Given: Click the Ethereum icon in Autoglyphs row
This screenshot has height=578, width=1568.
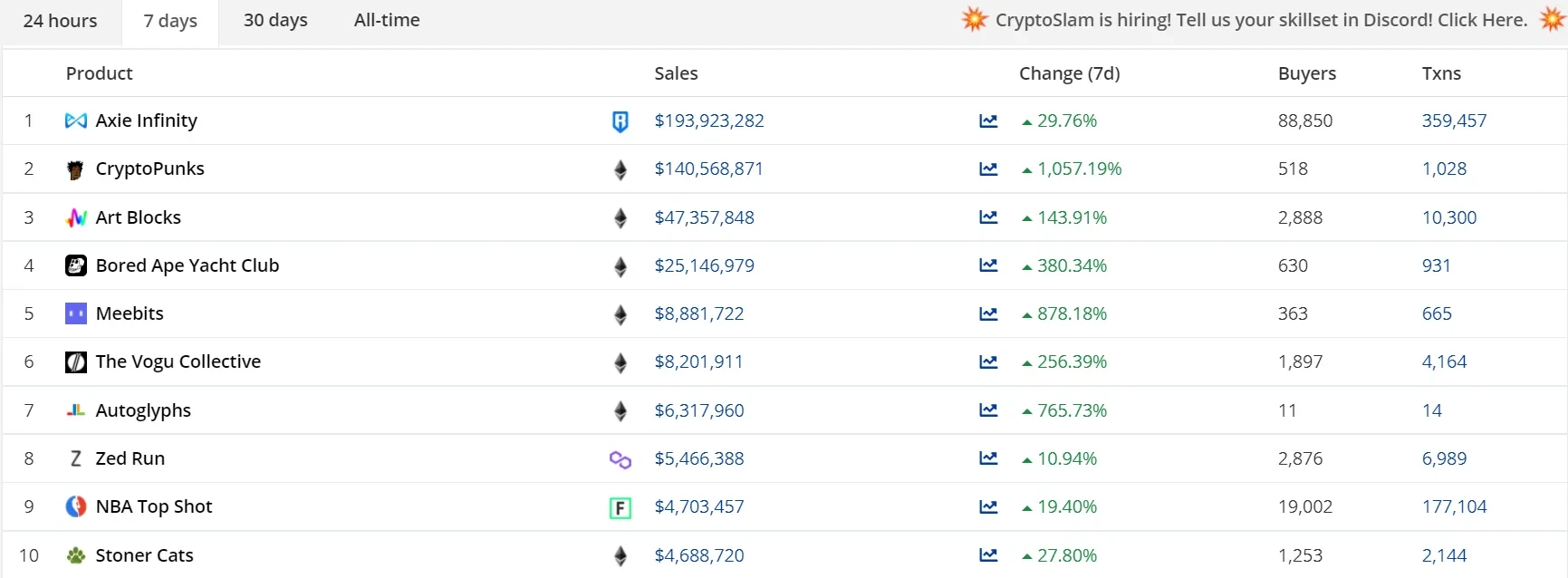Looking at the screenshot, I should coord(620,411).
